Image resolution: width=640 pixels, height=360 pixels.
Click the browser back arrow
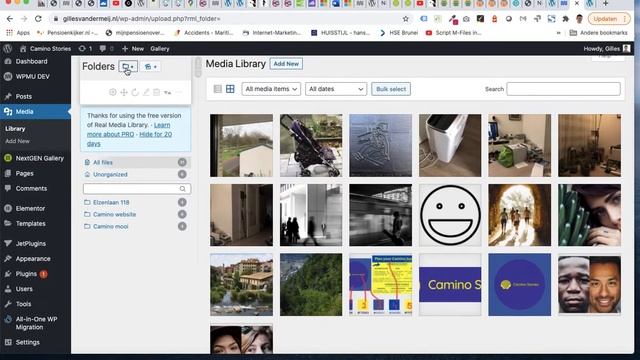10,19
